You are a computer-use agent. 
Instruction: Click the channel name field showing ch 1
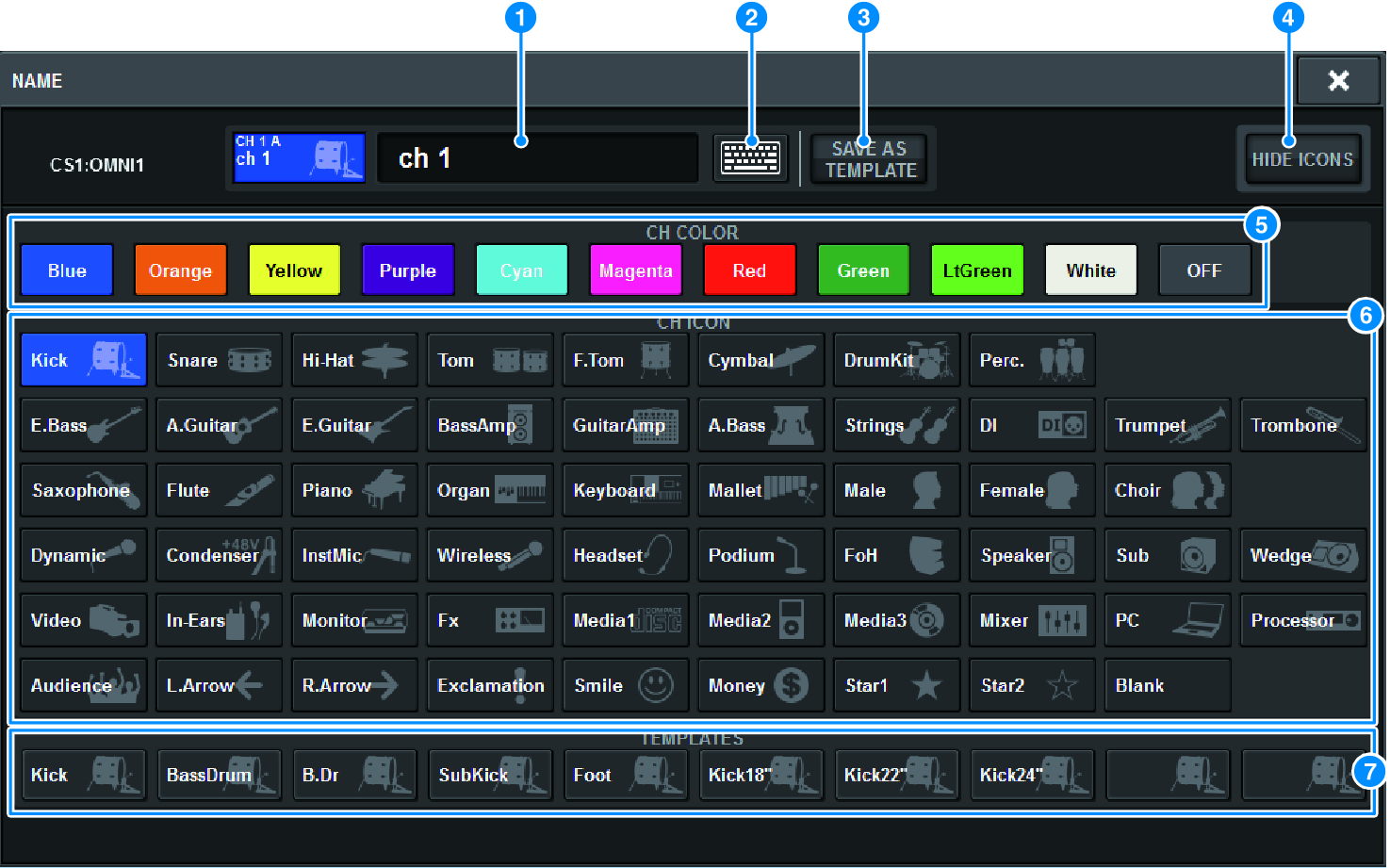(x=537, y=158)
